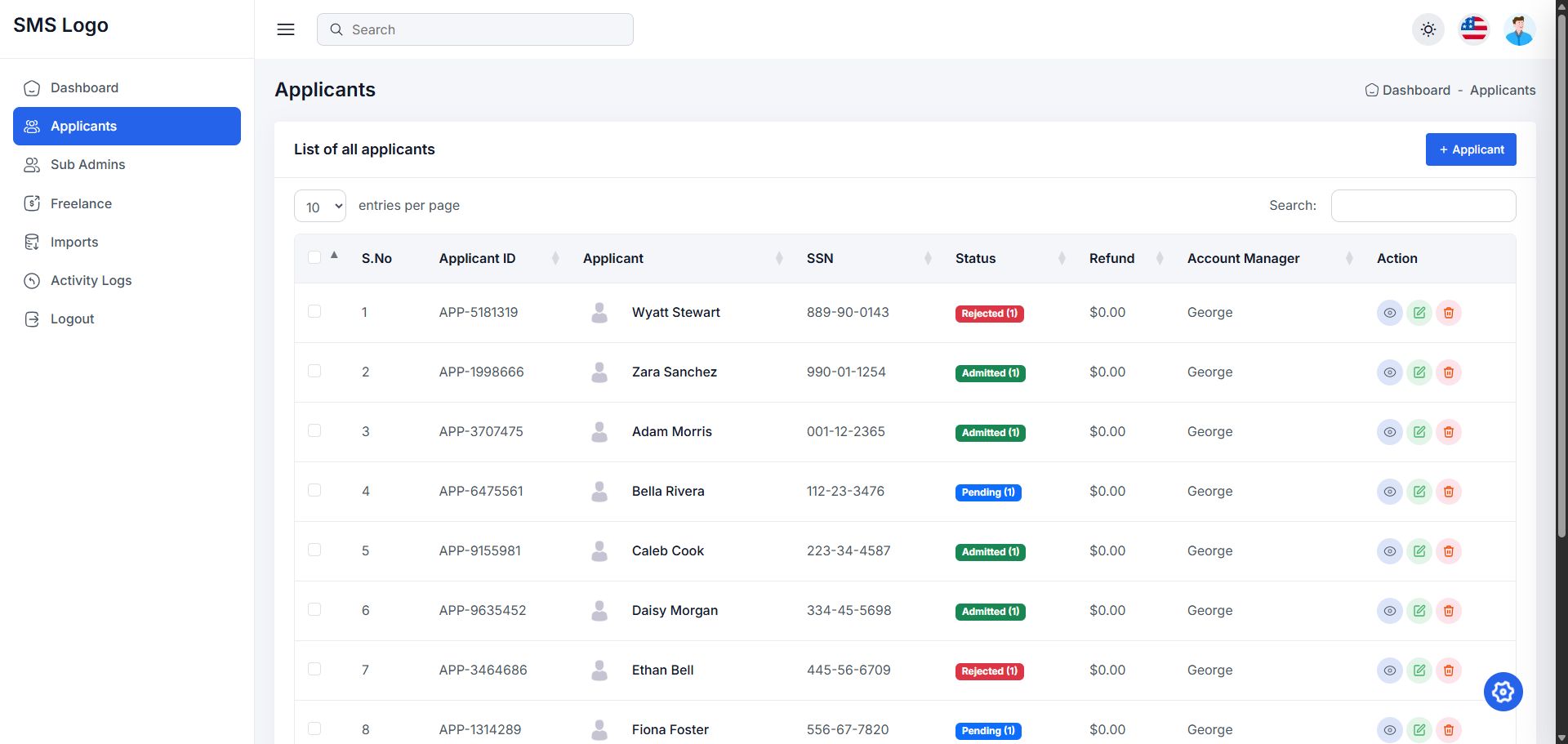Select the checkbox for Bella Rivera

(314, 491)
